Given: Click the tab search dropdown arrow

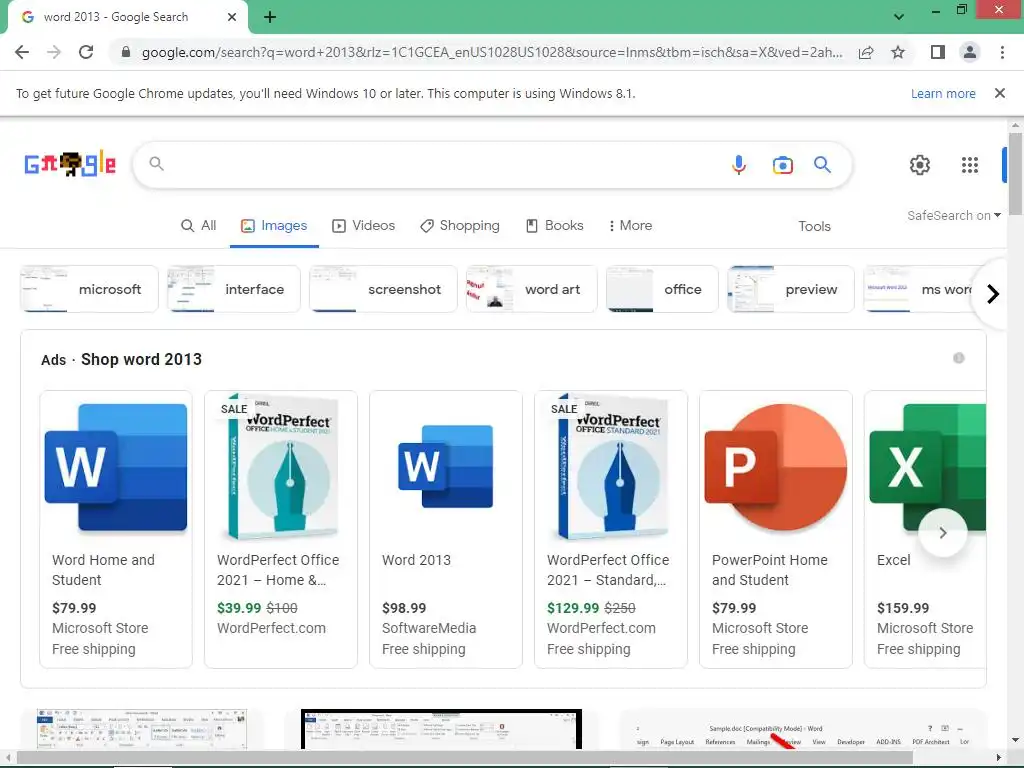Looking at the screenshot, I should point(899,17).
